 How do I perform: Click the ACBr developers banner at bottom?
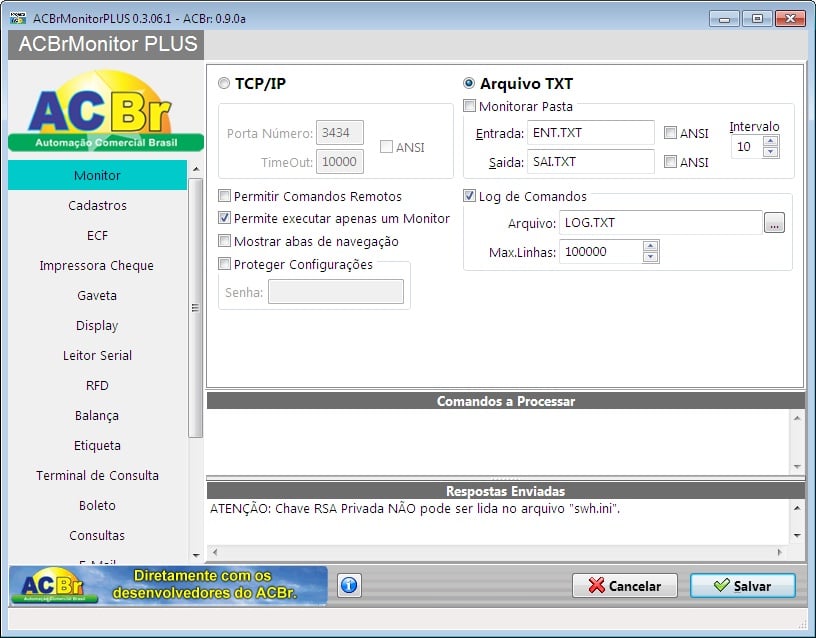tap(169, 586)
